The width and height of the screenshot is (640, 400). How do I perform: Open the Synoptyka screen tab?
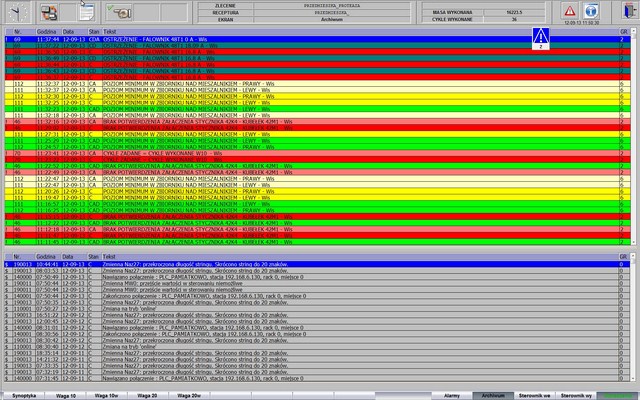(24, 396)
